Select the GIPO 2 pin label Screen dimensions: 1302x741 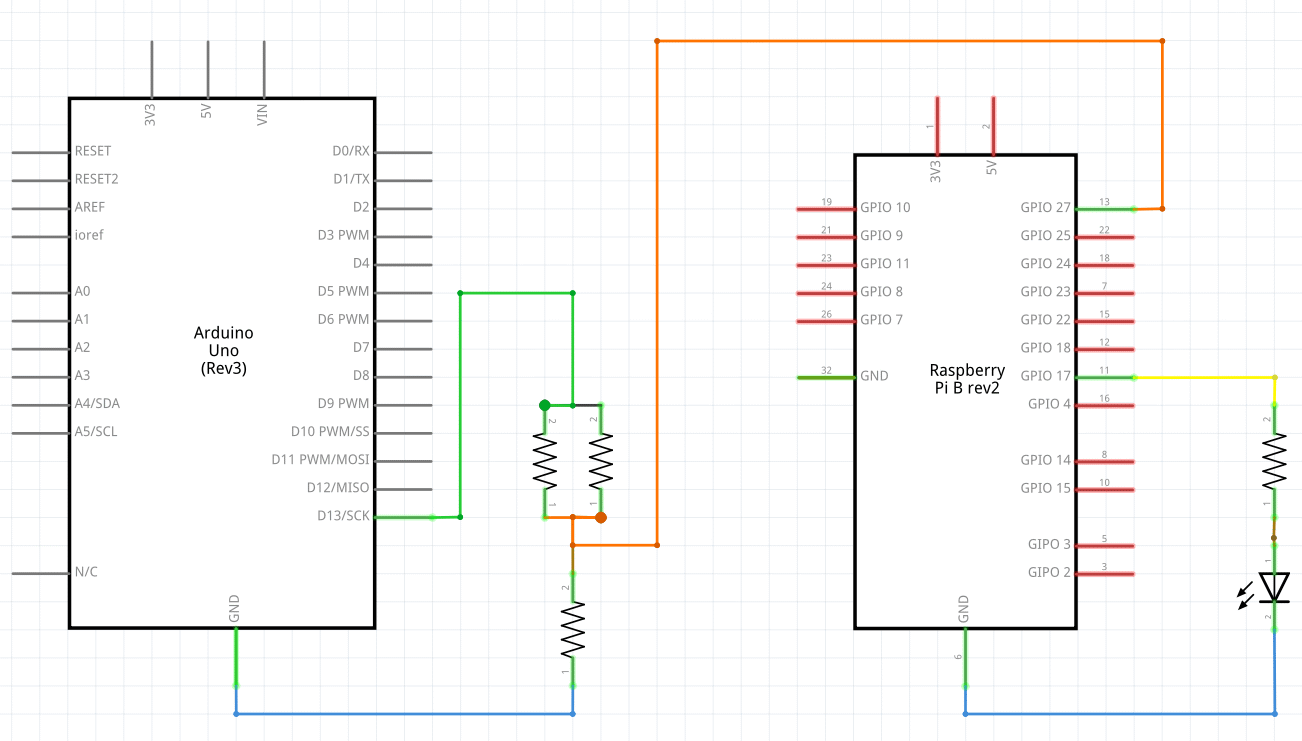coord(1049,572)
